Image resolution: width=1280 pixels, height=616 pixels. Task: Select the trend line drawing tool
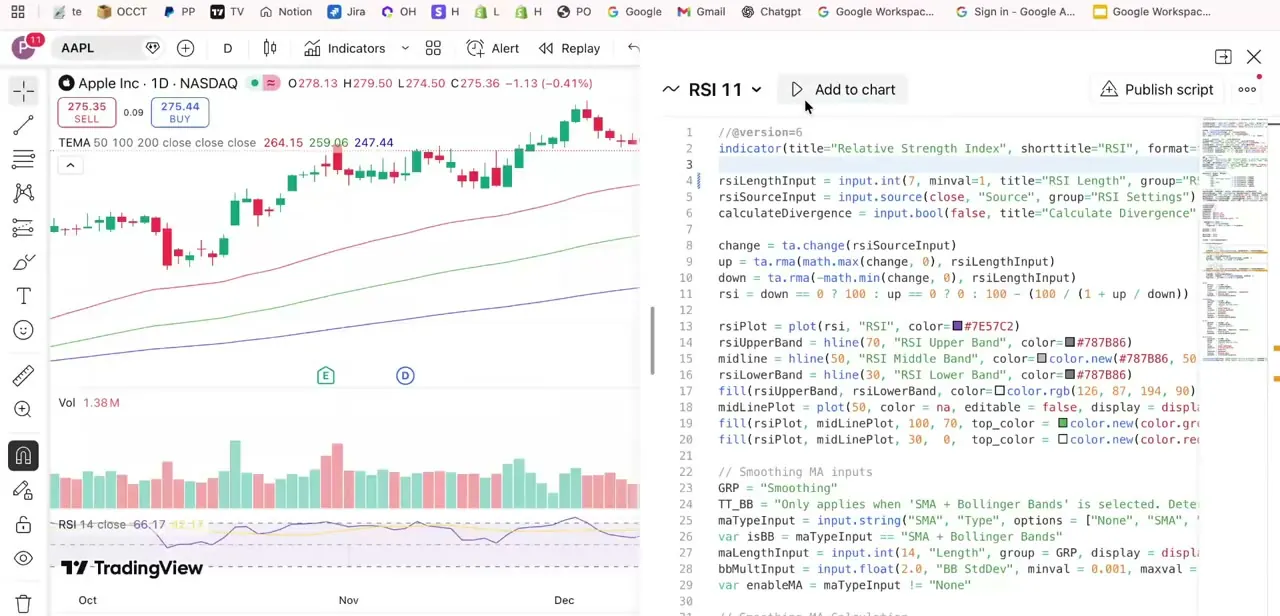(x=24, y=125)
